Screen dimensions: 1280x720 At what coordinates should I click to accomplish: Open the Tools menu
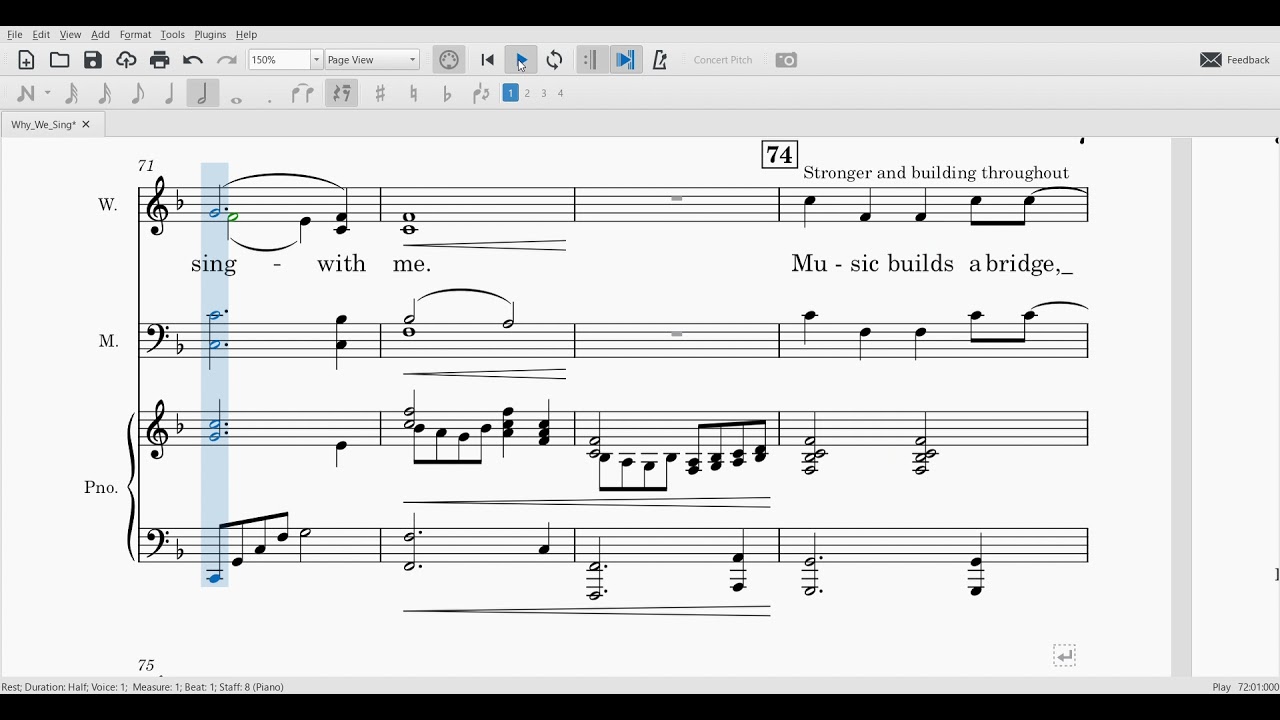(x=172, y=35)
